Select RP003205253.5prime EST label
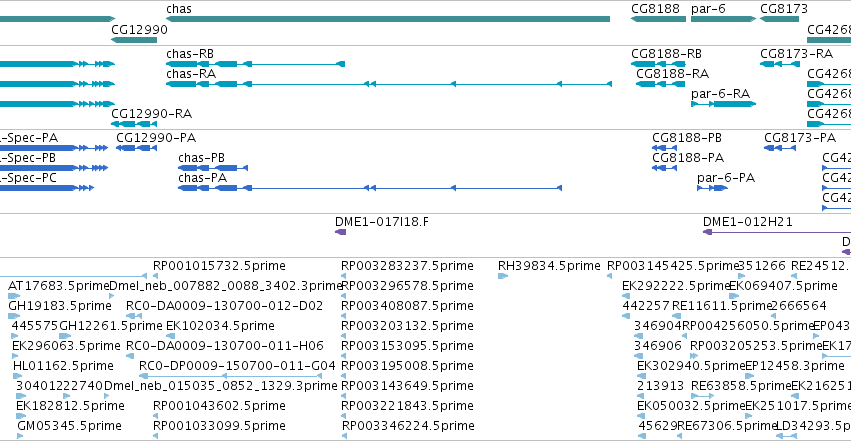 [x=756, y=346]
